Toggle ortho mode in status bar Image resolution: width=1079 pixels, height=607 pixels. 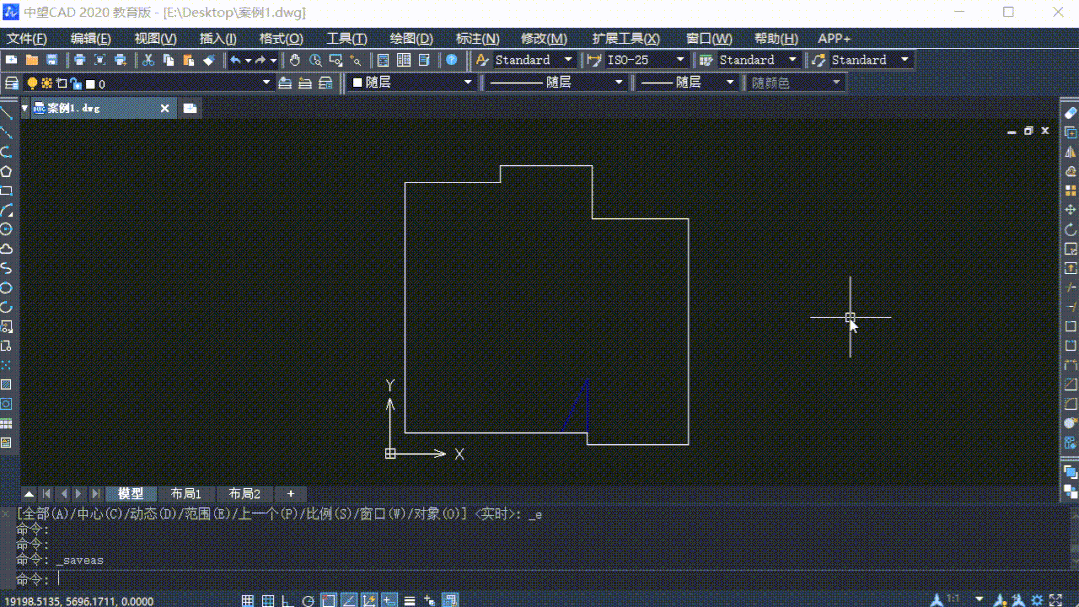(x=288, y=600)
